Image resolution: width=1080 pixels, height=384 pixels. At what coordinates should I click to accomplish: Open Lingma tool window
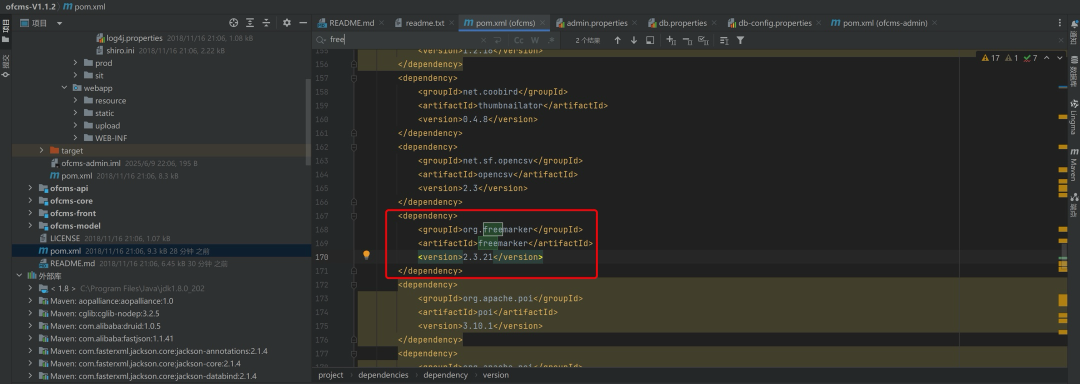point(1073,117)
